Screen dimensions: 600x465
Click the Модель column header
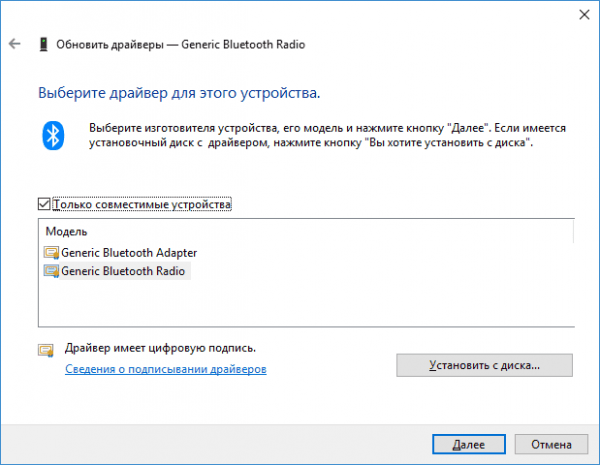coord(67,231)
